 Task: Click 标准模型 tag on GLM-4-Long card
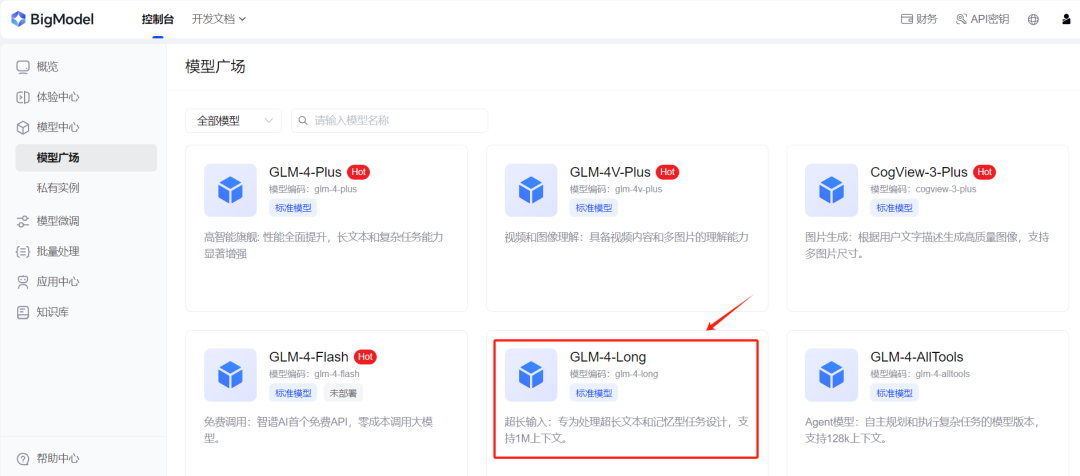click(x=594, y=393)
